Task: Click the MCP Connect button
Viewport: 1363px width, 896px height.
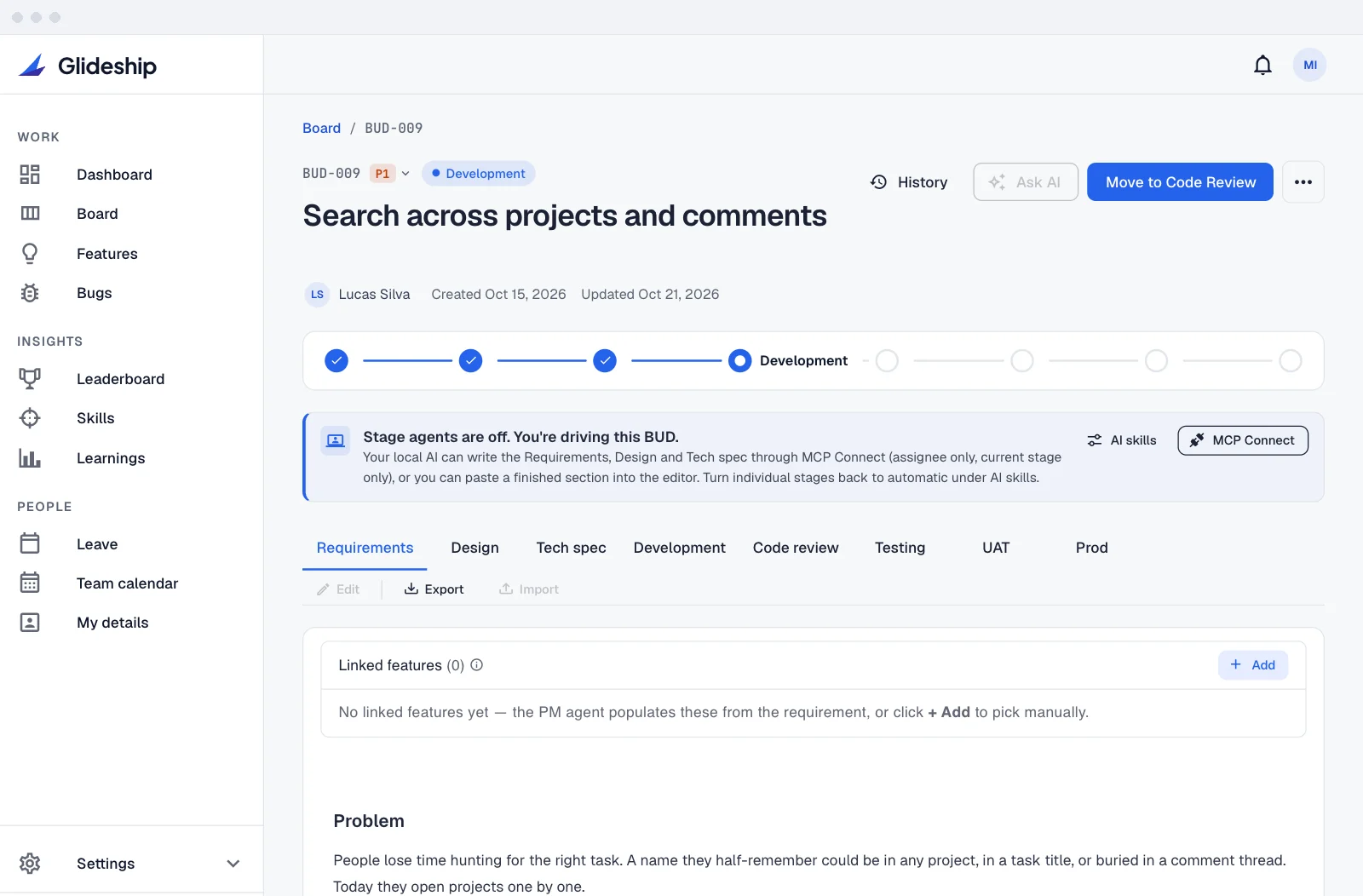Action: click(1243, 440)
